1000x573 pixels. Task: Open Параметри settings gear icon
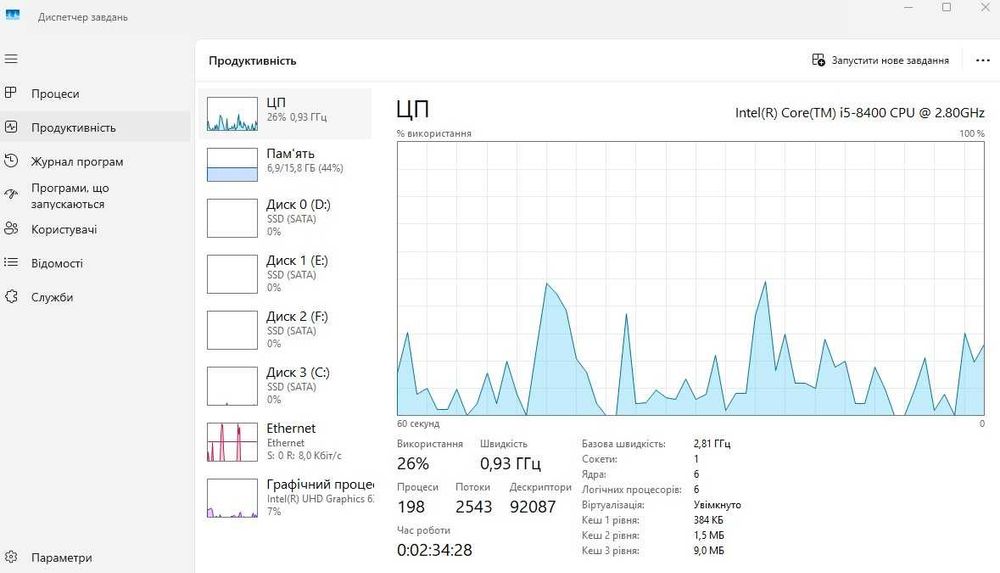(x=11, y=557)
